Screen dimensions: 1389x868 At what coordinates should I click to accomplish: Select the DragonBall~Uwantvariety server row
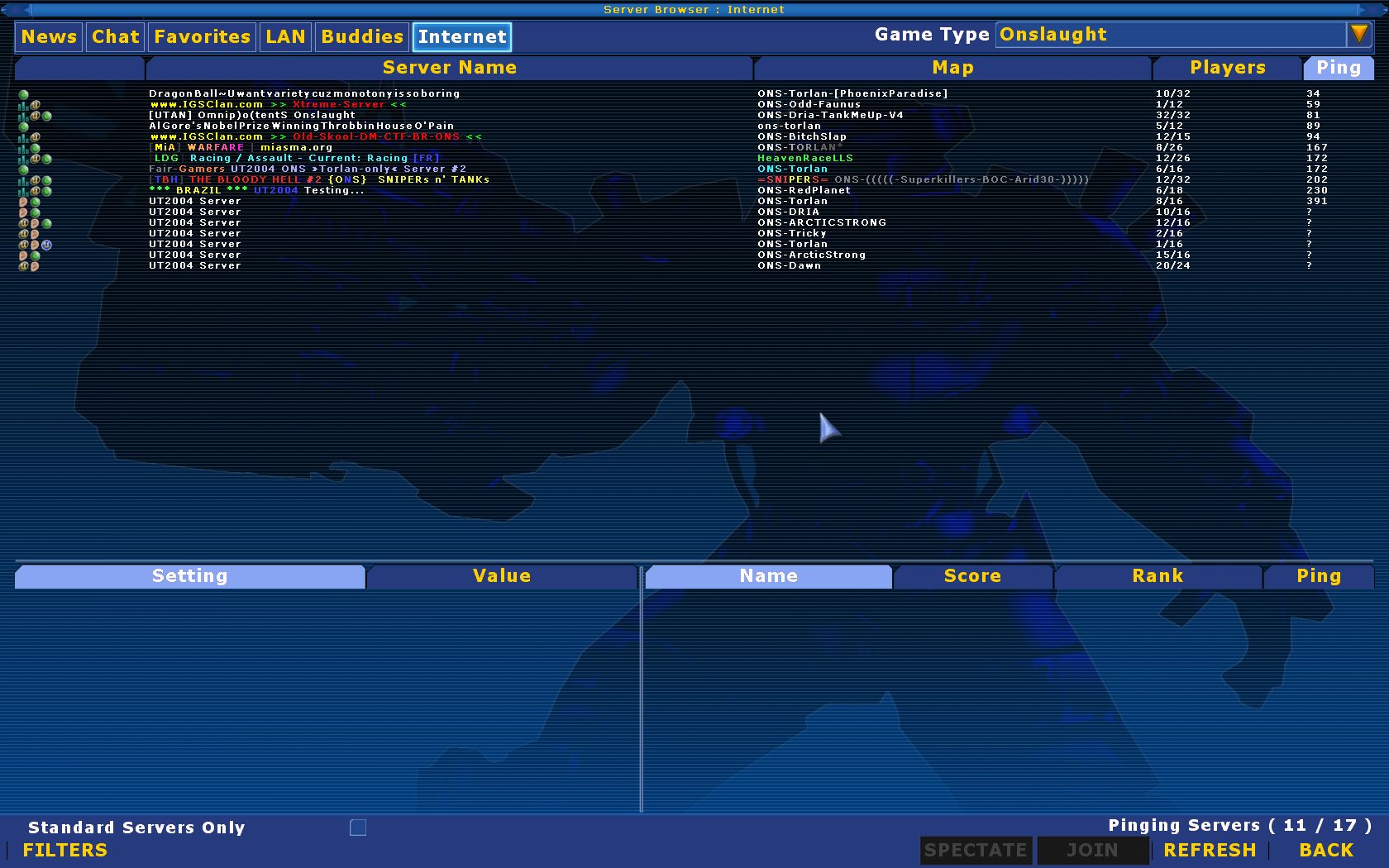(694, 93)
